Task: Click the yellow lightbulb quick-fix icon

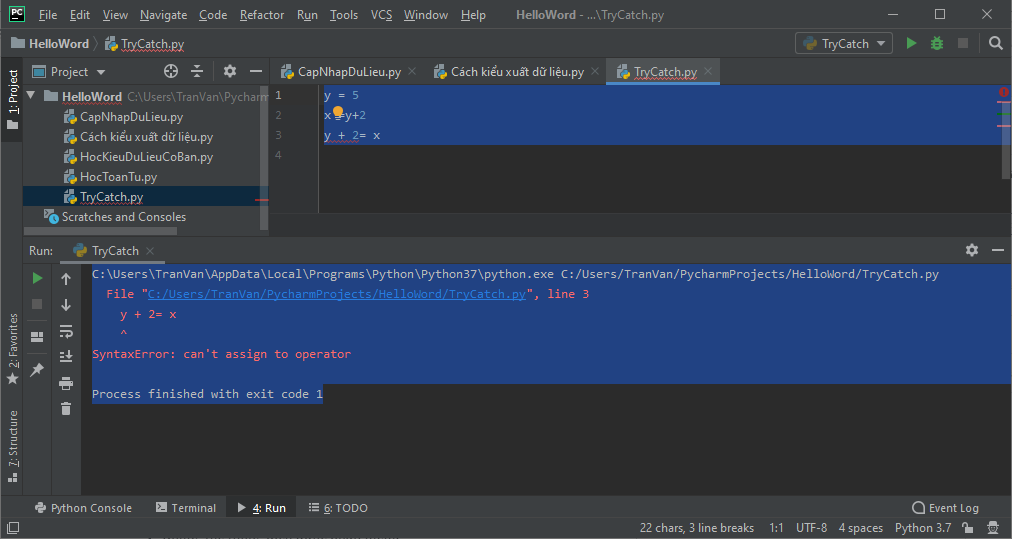Action: click(338, 114)
